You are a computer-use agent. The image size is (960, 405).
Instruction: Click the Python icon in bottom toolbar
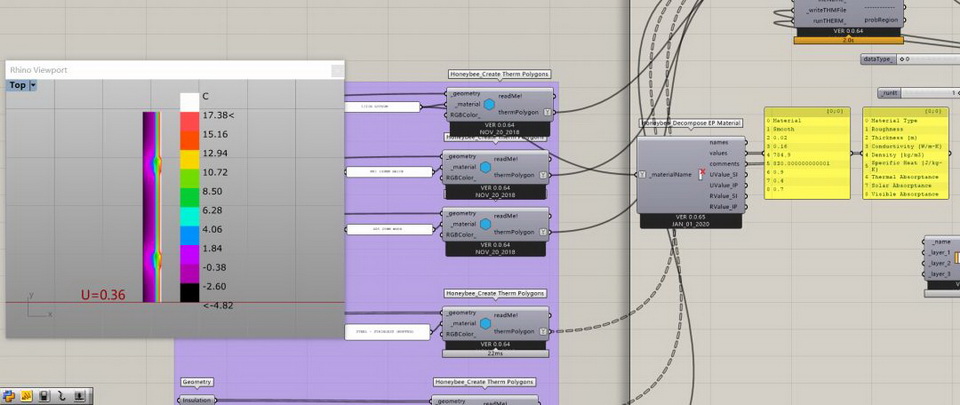[9, 396]
